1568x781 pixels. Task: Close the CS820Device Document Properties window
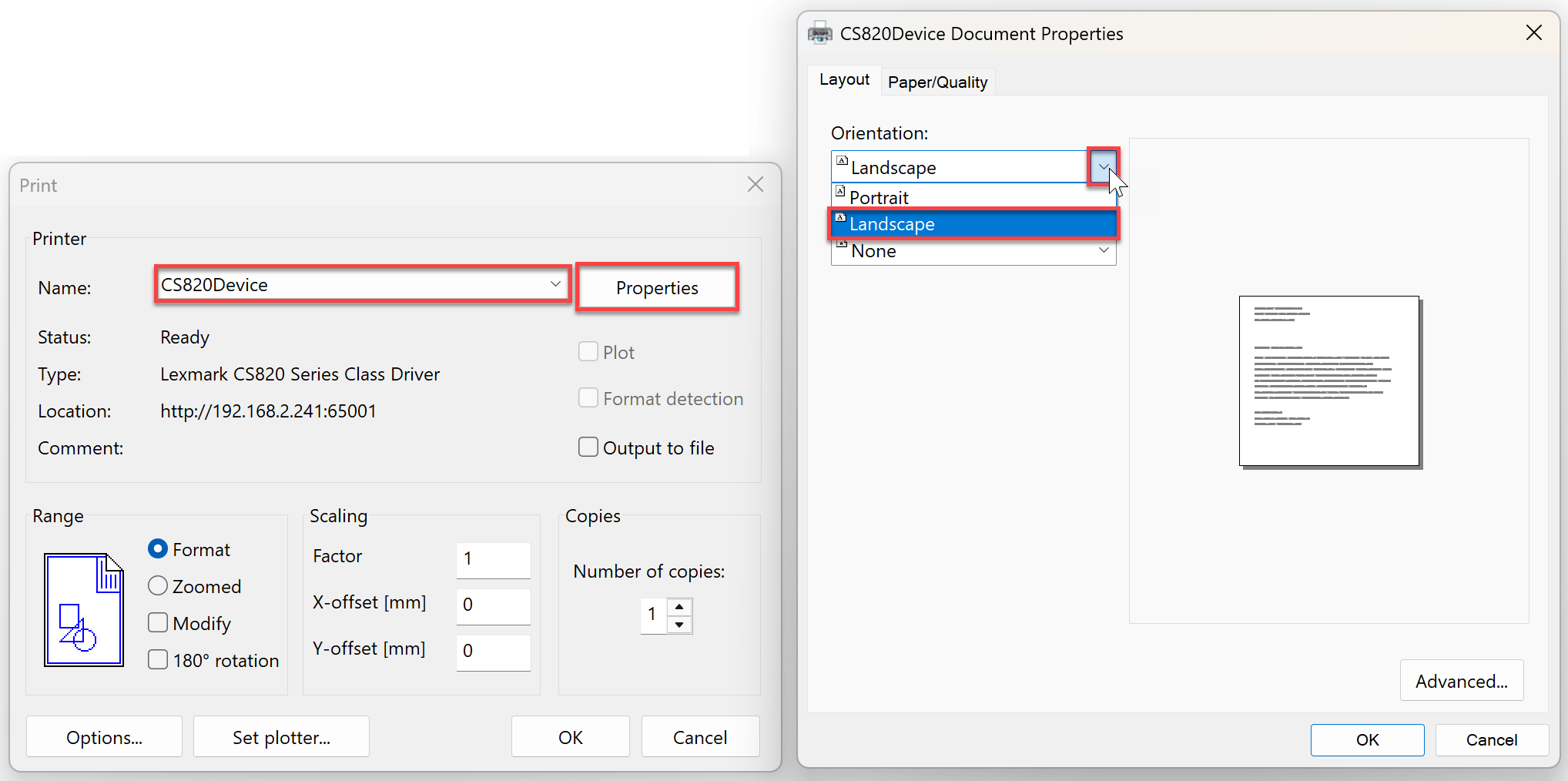tap(1533, 33)
